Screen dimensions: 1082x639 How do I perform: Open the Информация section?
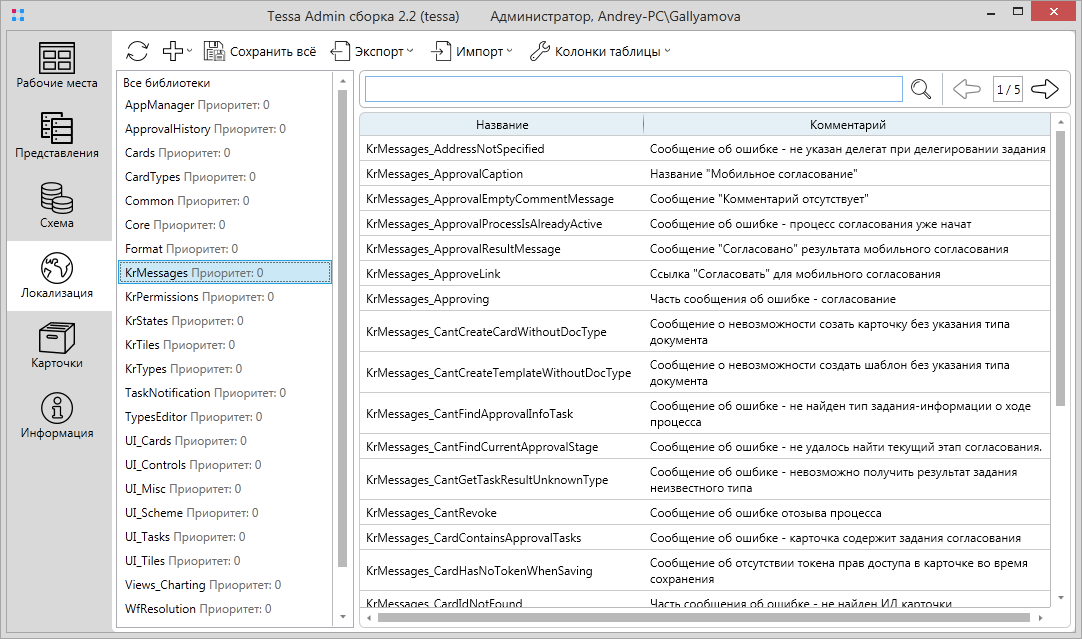57,416
